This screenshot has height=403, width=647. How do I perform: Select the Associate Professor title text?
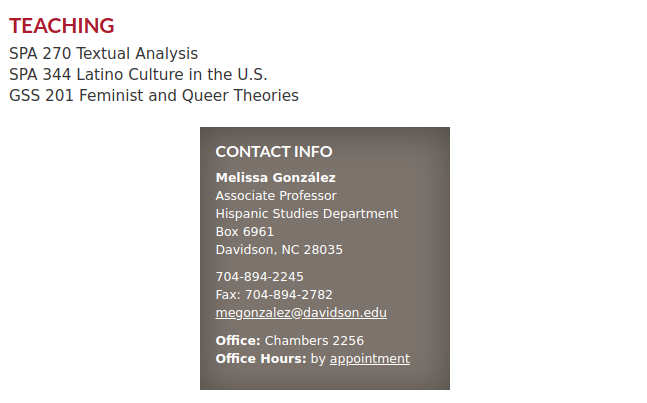tap(276, 196)
